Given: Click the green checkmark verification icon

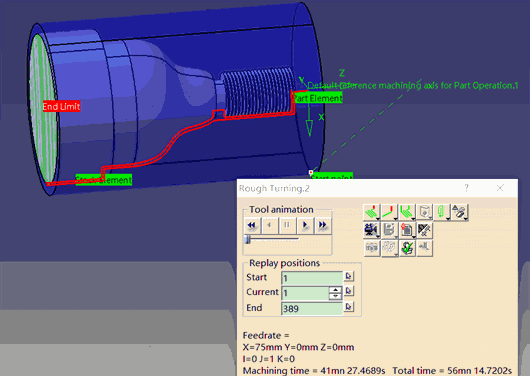Looking at the screenshot, I should (x=407, y=248).
